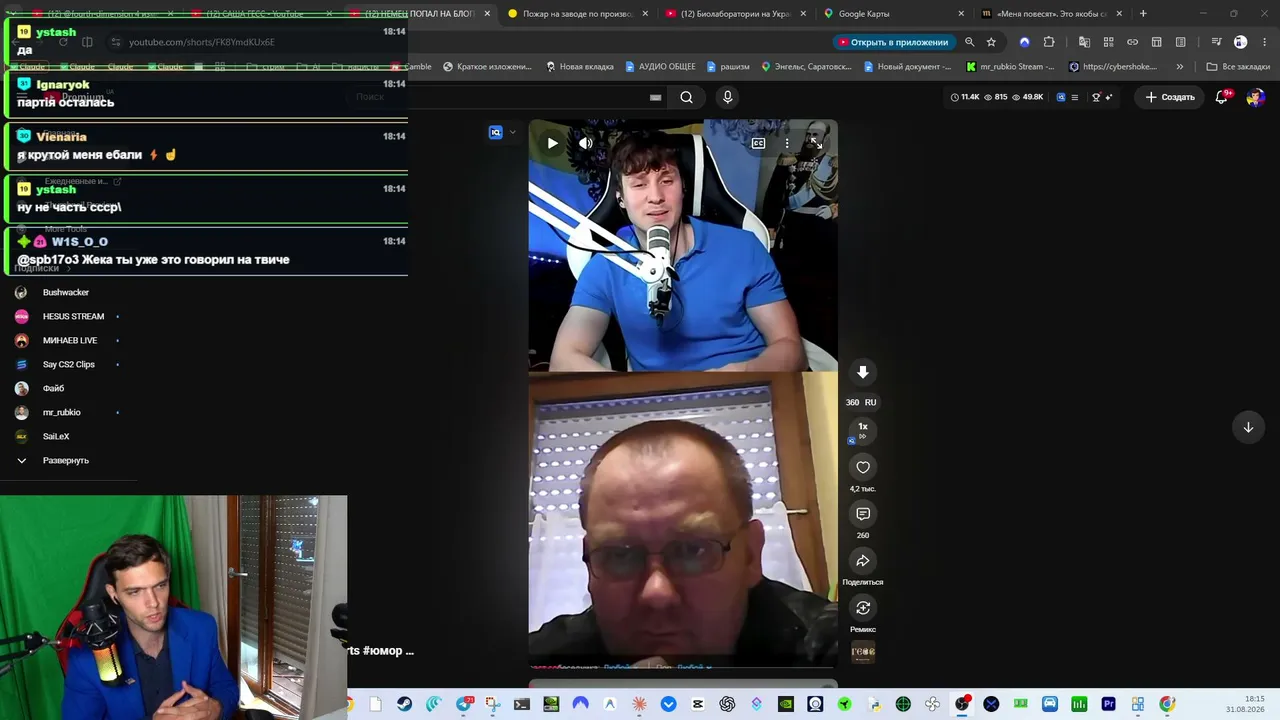This screenshot has height=720, width=1280.
Task: Open Steam from the taskbar
Action: pos(404,704)
